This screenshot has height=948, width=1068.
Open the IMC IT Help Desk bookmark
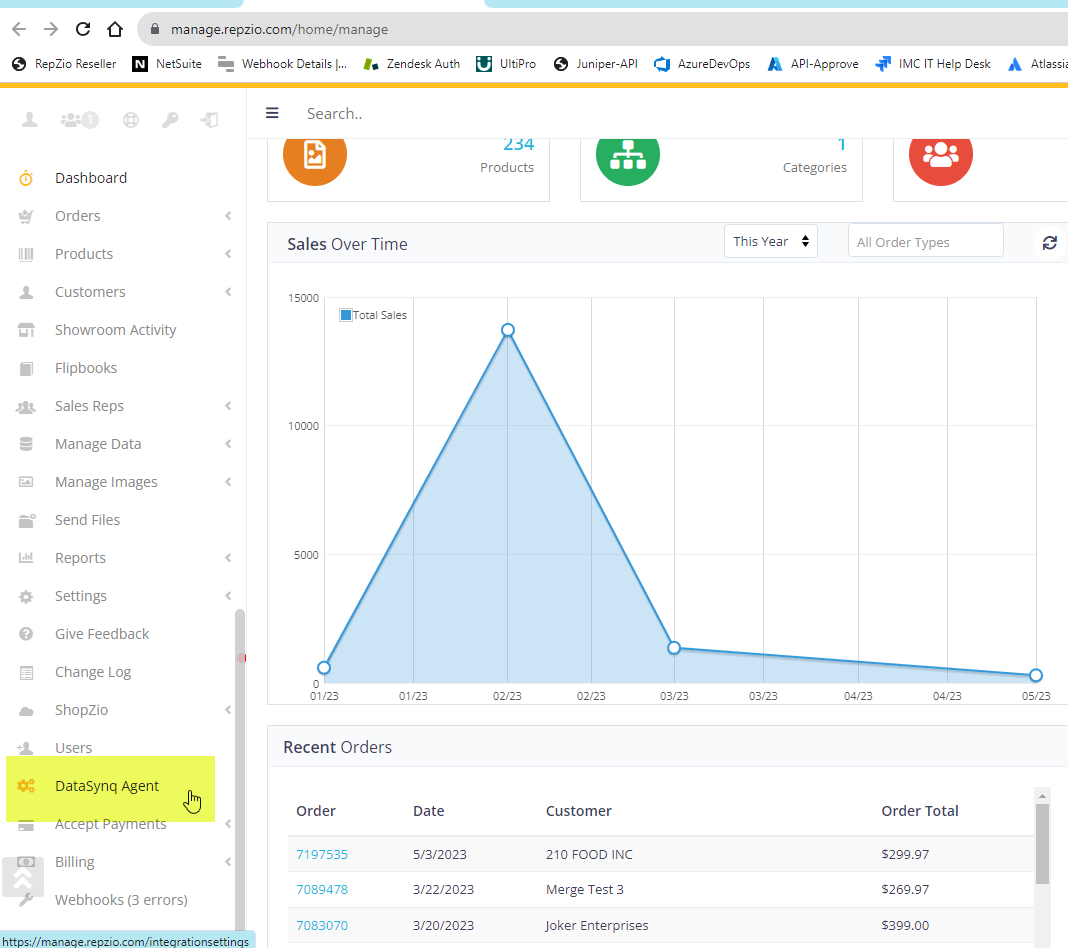coord(933,64)
